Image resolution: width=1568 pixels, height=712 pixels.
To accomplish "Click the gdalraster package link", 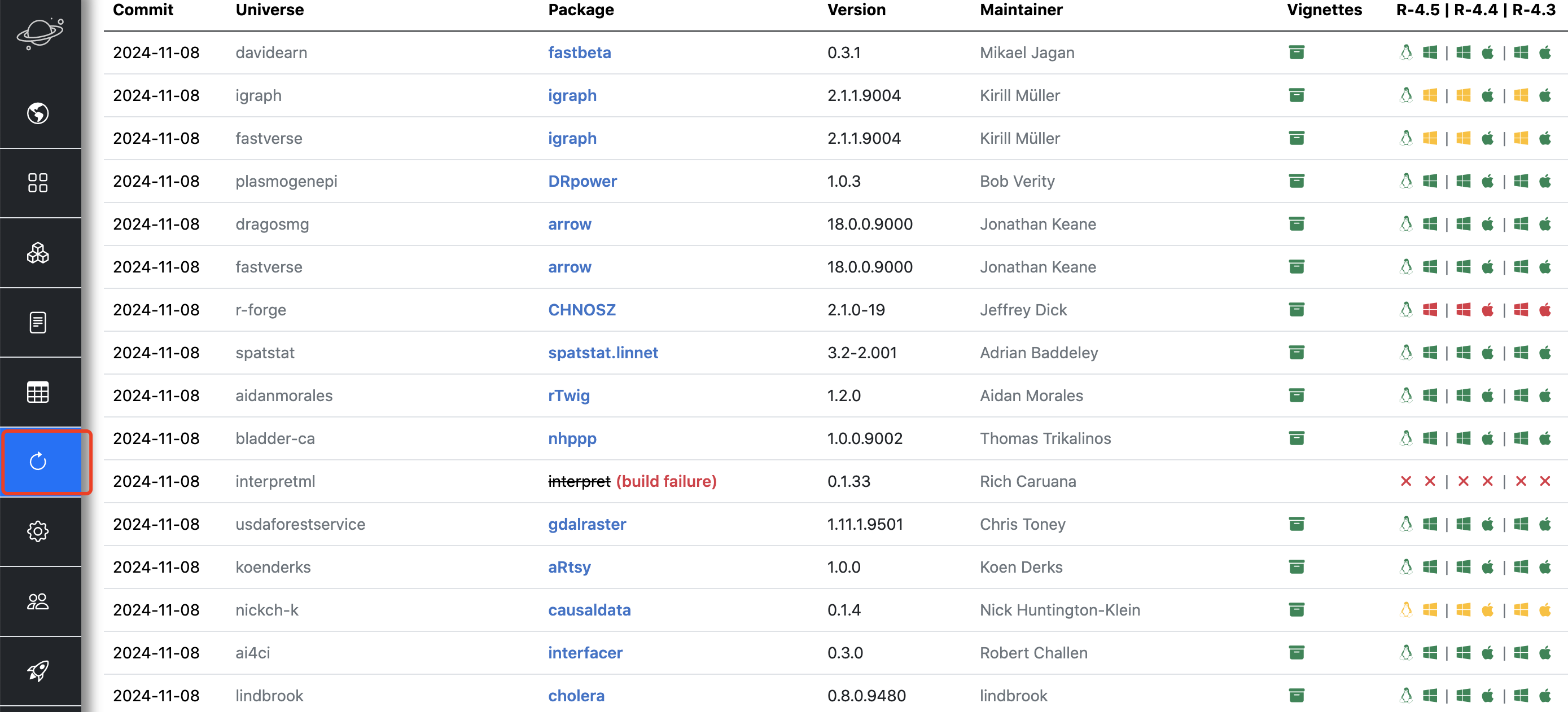I will pos(587,524).
